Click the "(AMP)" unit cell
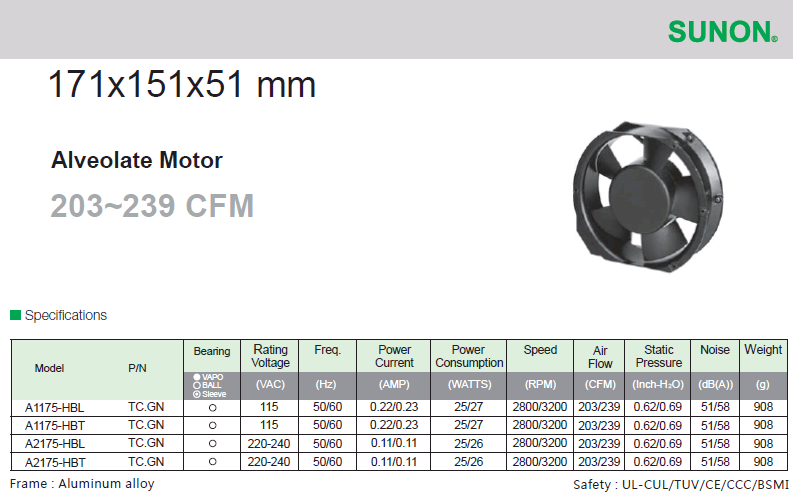The width and height of the screenshot is (793, 502). (x=394, y=384)
